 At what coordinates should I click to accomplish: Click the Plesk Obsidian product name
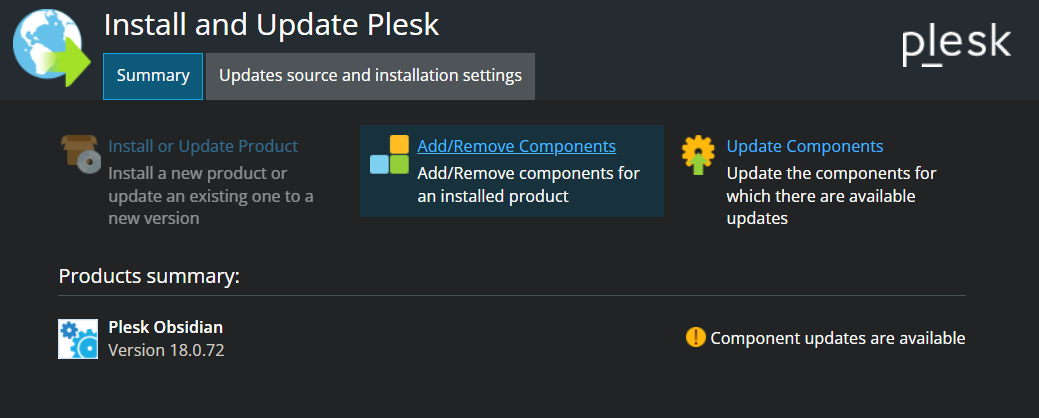[x=165, y=328]
